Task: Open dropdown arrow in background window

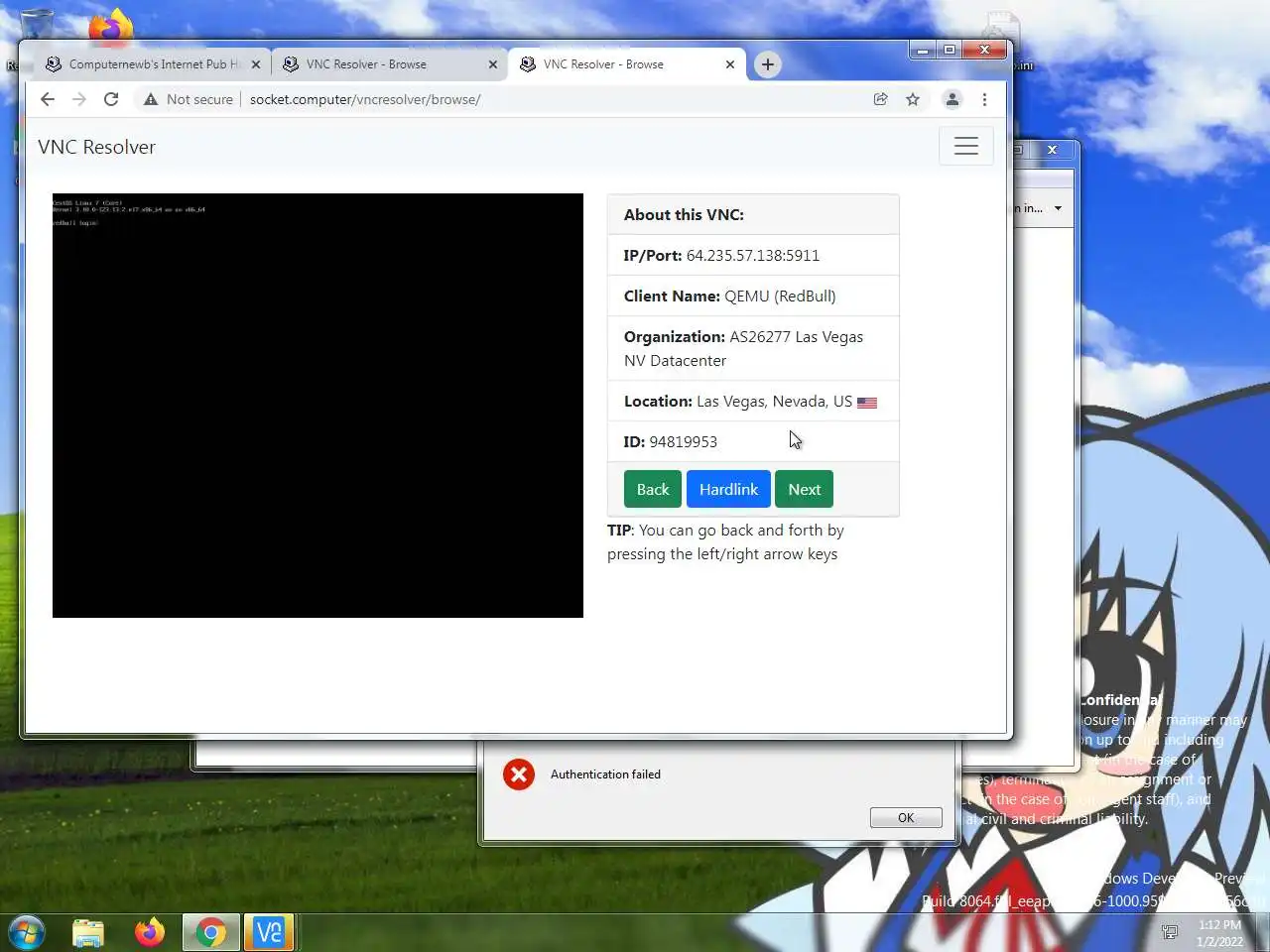Action: coord(1058,208)
